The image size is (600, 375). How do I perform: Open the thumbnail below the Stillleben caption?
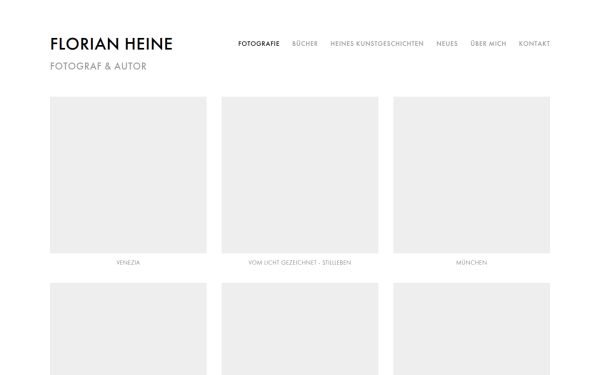[x=300, y=329]
